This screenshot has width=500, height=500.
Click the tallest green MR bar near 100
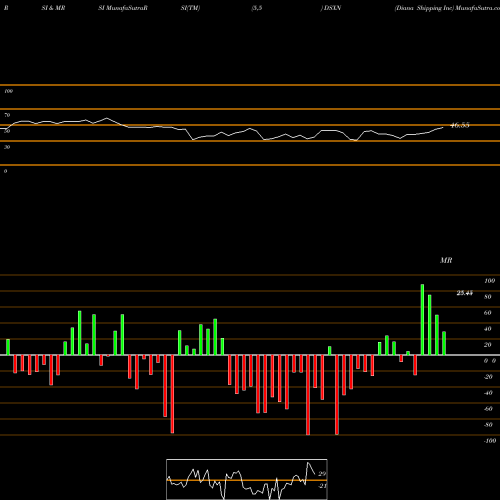(x=422, y=320)
